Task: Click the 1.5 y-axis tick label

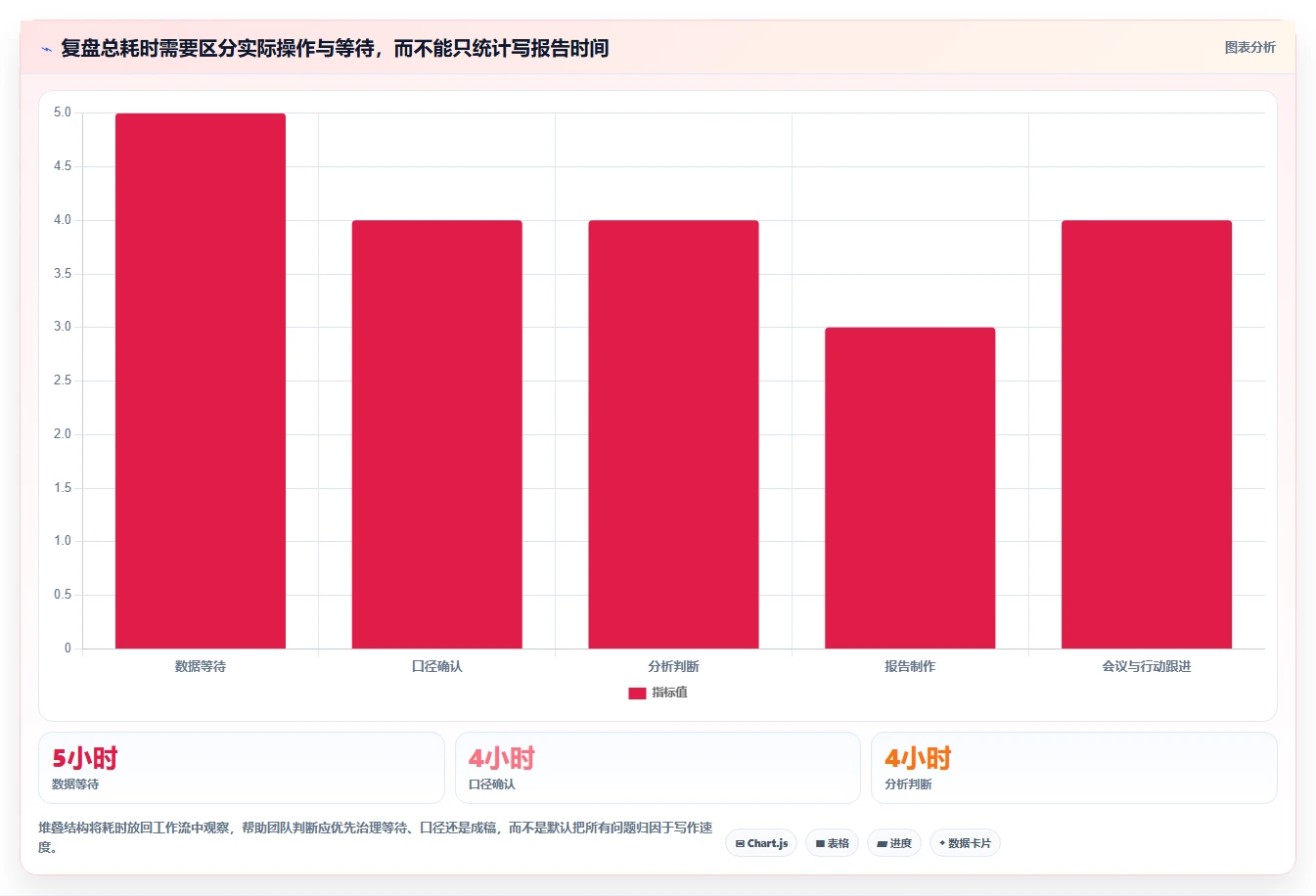Action: pos(63,488)
